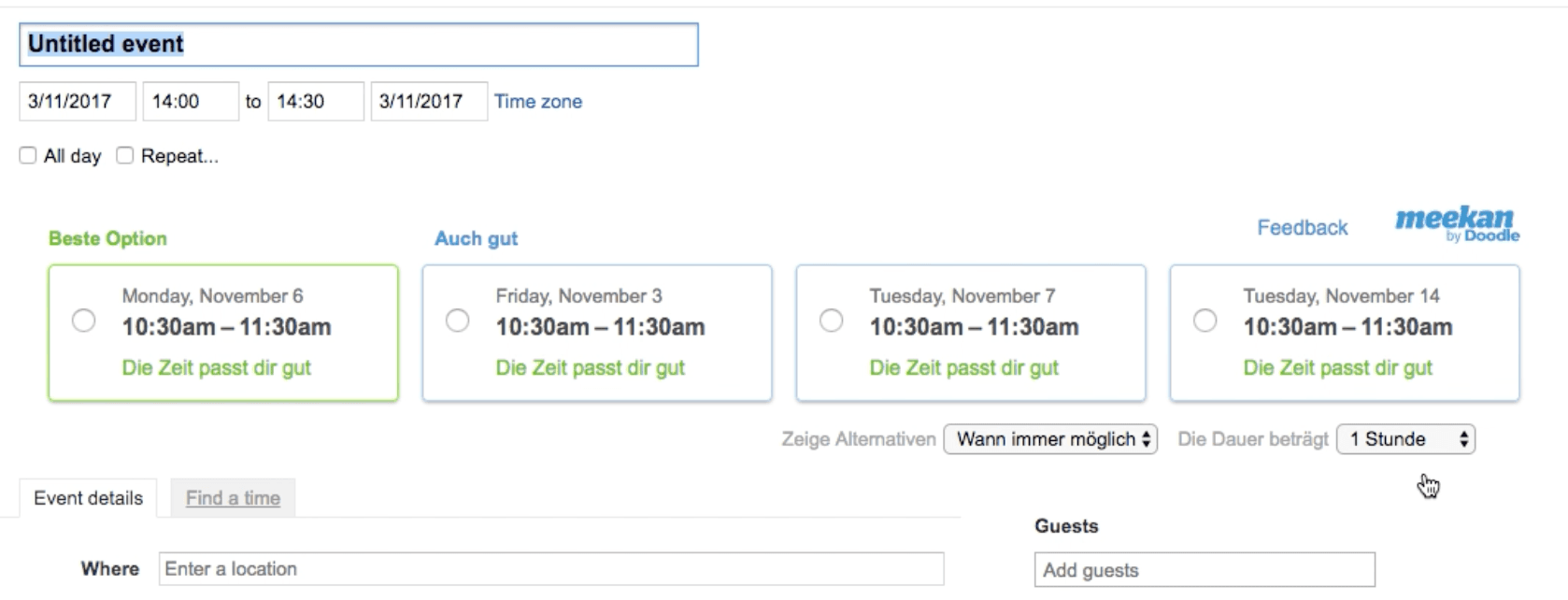Viewport: 1568px width, 600px height.
Task: Click the start date field 3/11/2017
Action: (78, 101)
